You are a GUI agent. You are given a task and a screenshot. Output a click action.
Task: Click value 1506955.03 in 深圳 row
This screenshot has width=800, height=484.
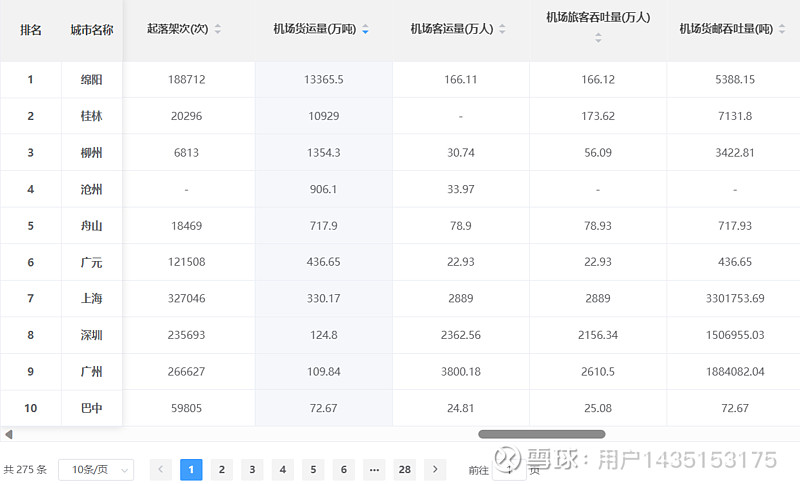coord(735,335)
